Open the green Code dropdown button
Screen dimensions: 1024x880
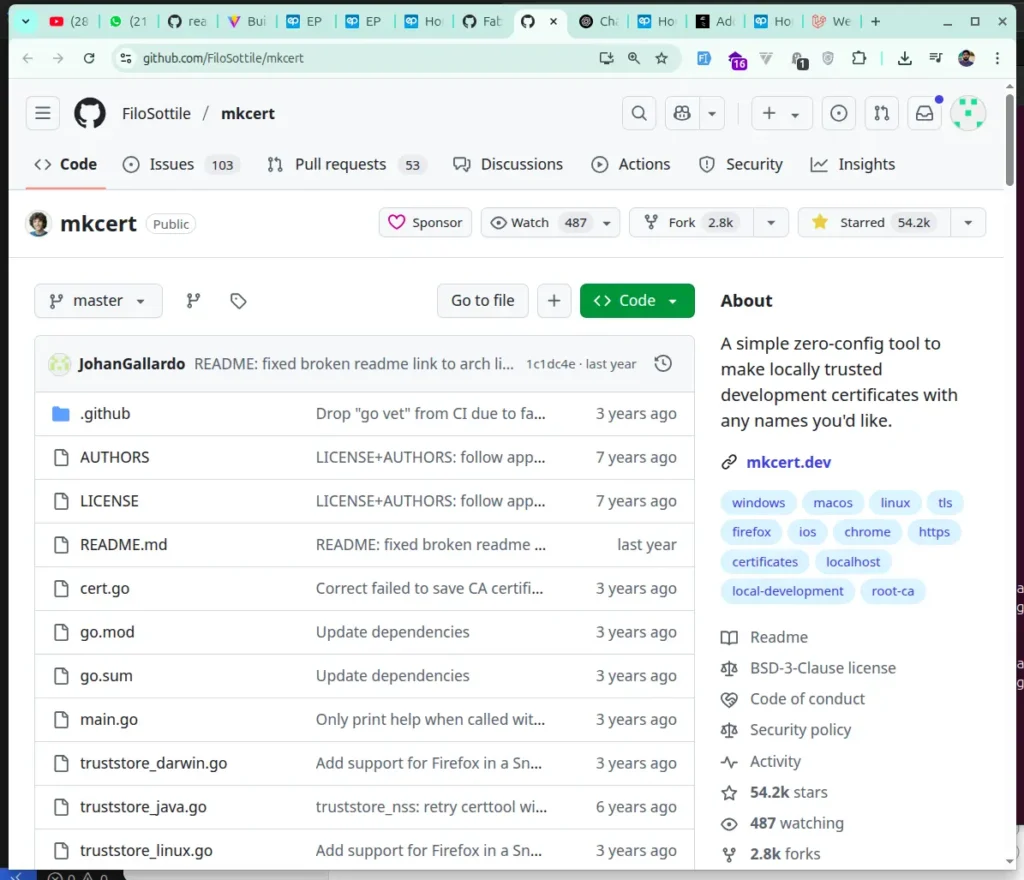coord(637,301)
